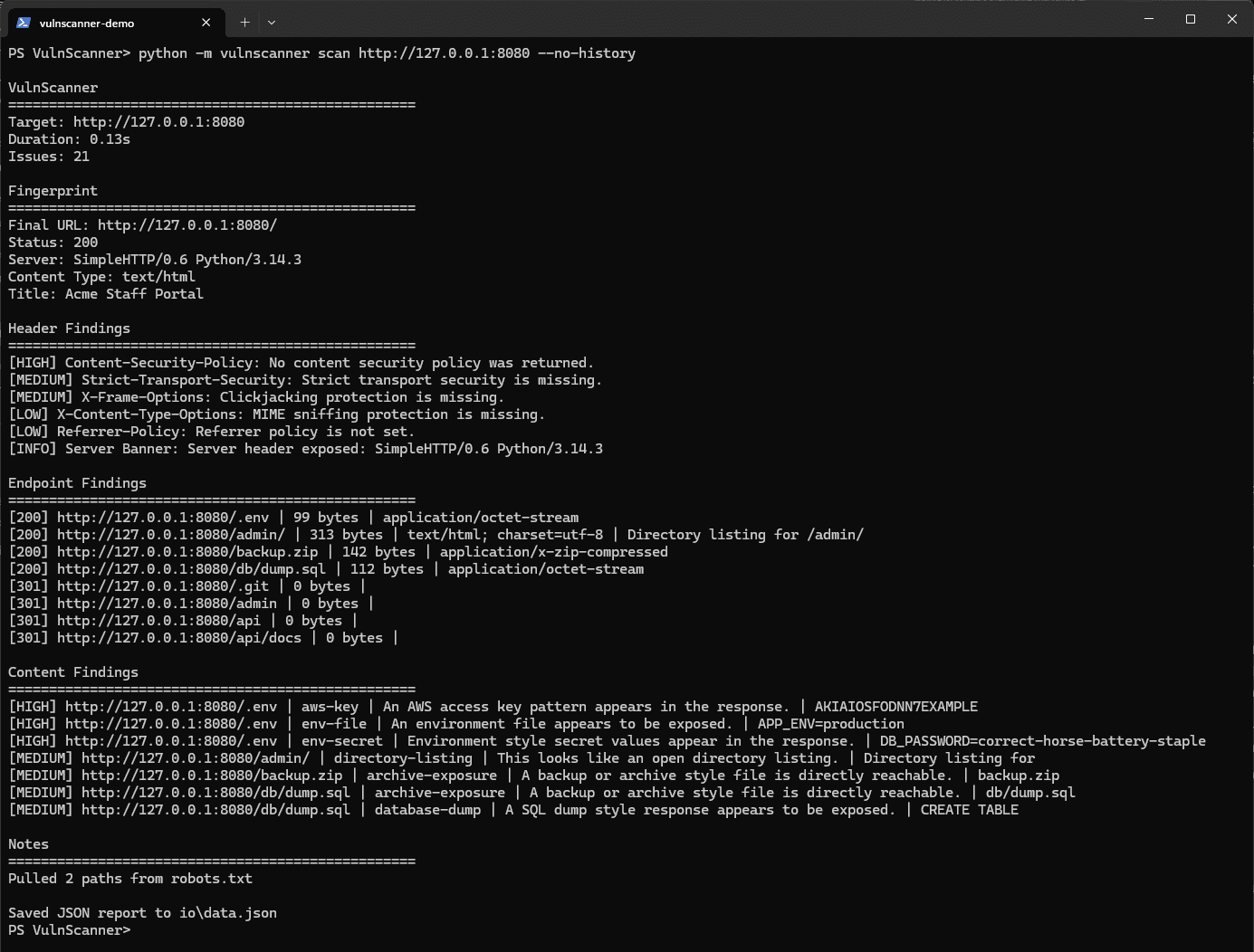This screenshot has width=1254, height=952.
Task: Click the X-Frame-Options clickjacking finding
Action: (256, 397)
